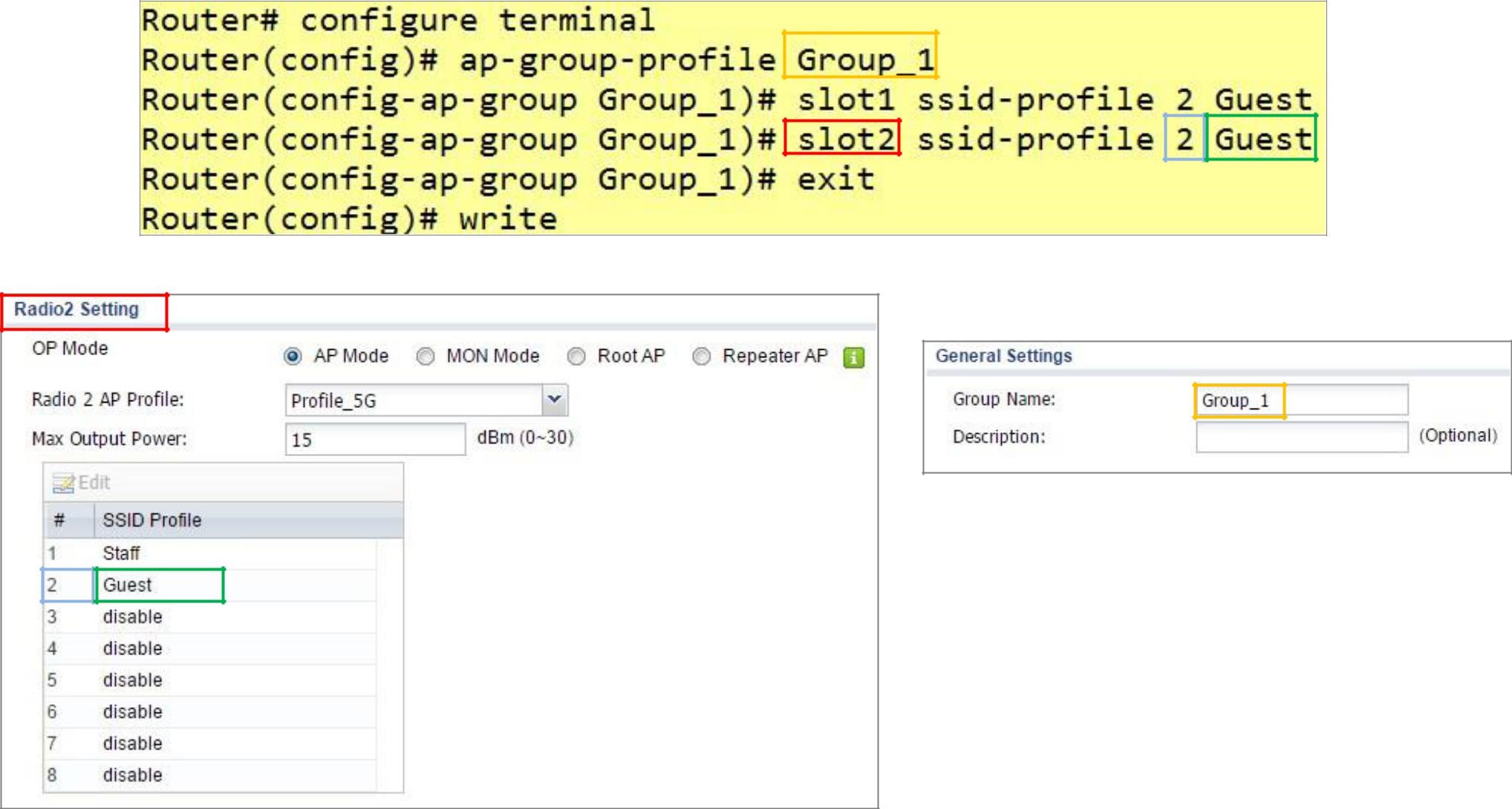The width and height of the screenshot is (1512, 809).
Task: Select the Root AP radio button
Action: [x=576, y=357]
